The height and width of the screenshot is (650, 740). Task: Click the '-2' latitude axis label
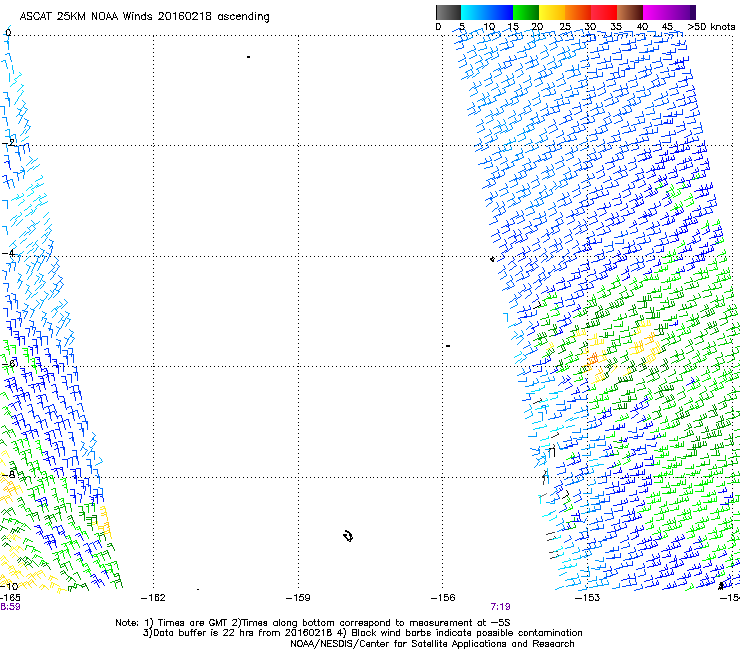coord(9,142)
